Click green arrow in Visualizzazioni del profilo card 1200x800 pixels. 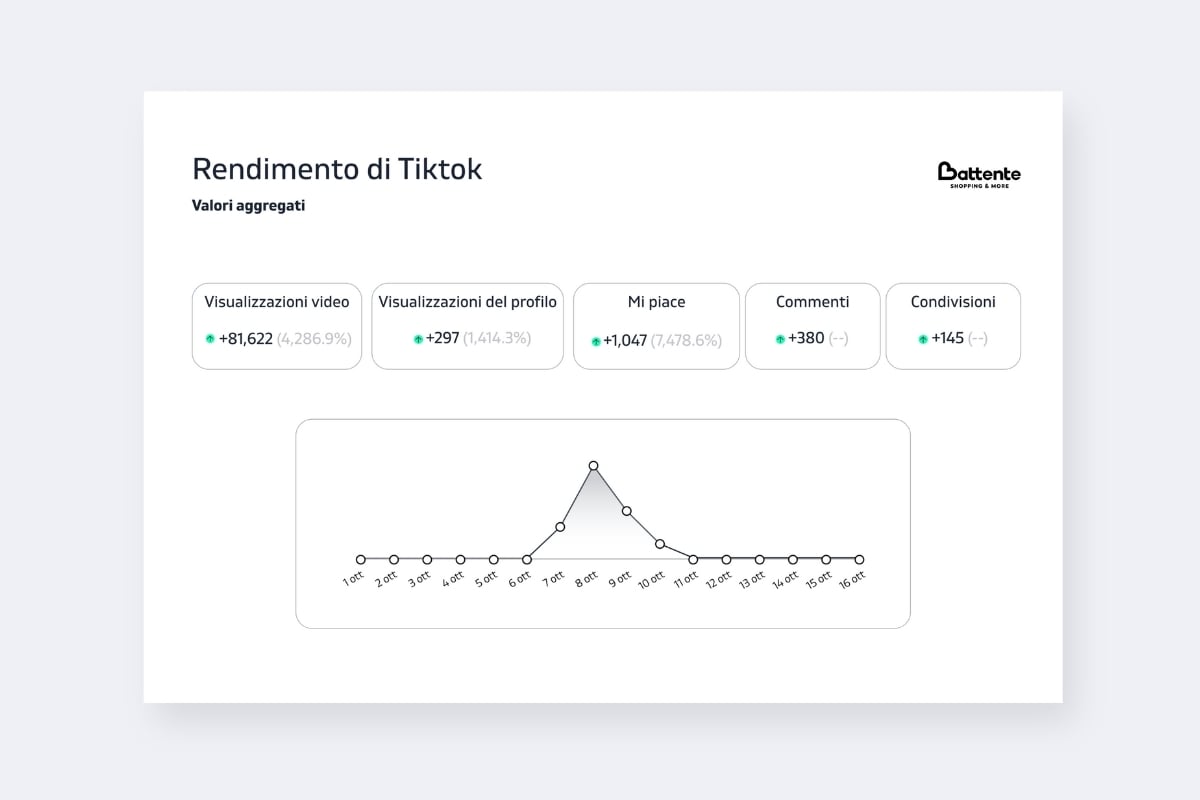[418, 339]
